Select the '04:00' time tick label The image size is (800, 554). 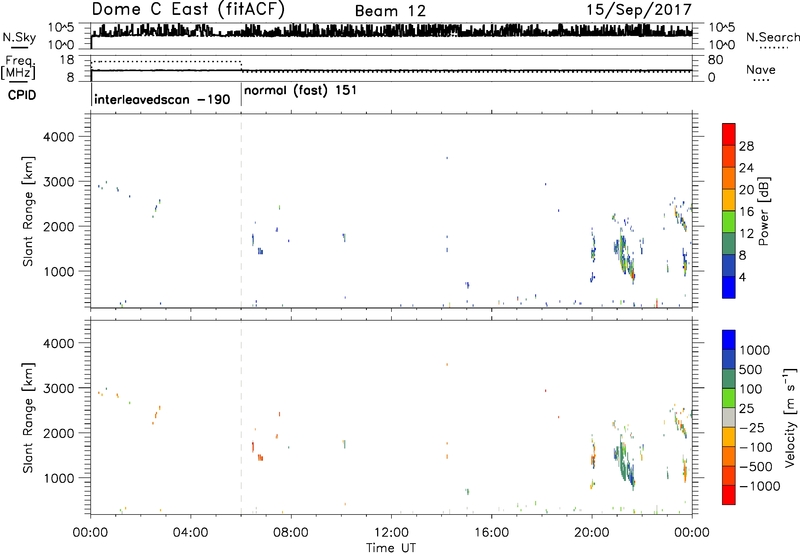190,533
